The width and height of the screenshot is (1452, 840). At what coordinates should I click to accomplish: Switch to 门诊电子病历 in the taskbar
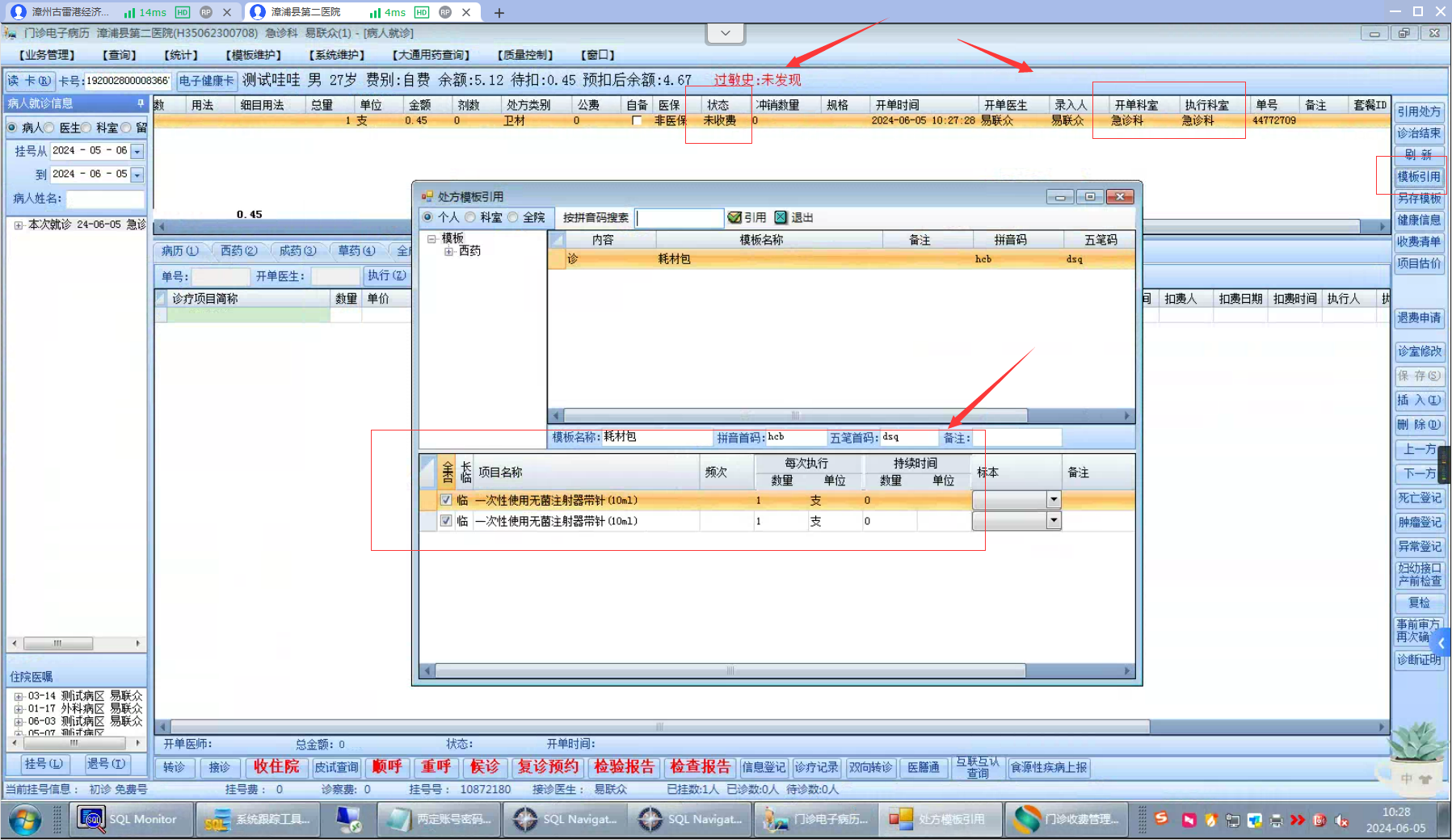click(818, 819)
